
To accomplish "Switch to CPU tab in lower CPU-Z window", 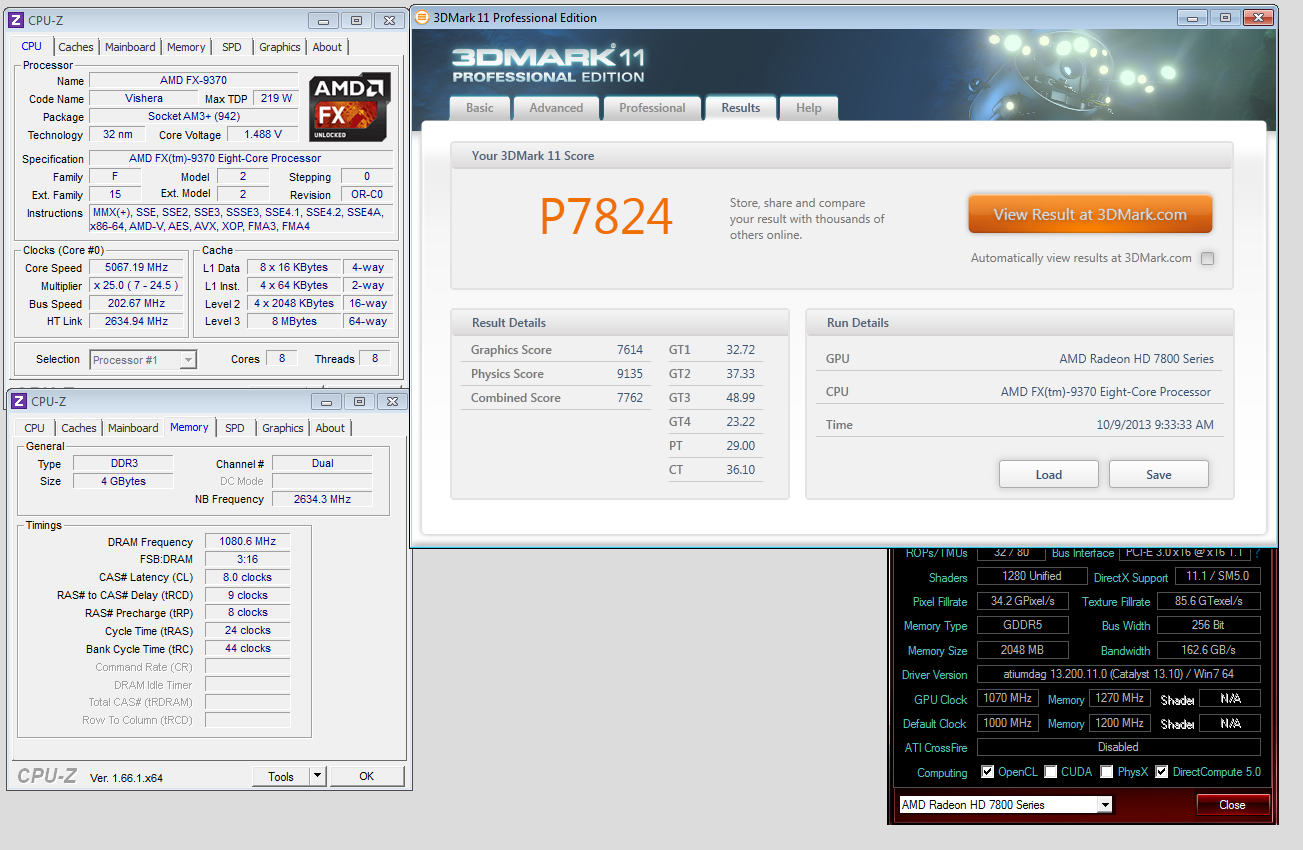I will [x=35, y=428].
